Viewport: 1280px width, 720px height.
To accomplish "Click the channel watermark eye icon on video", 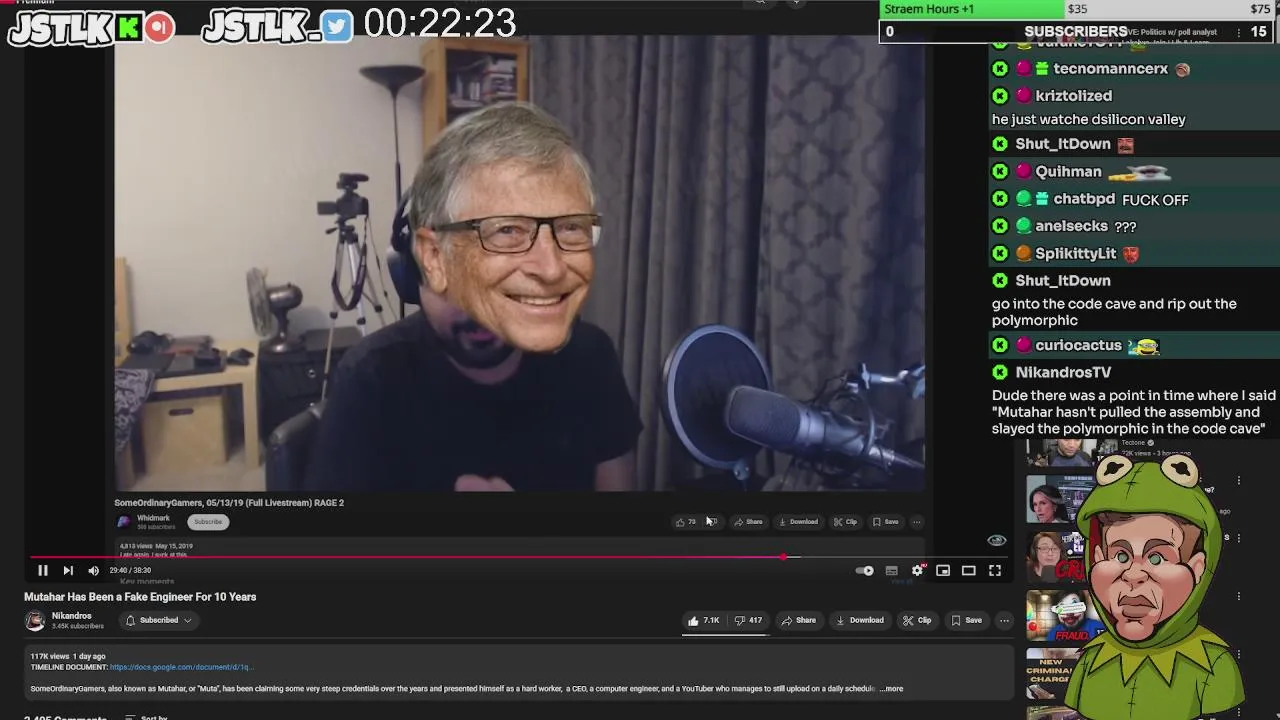I will (x=996, y=540).
